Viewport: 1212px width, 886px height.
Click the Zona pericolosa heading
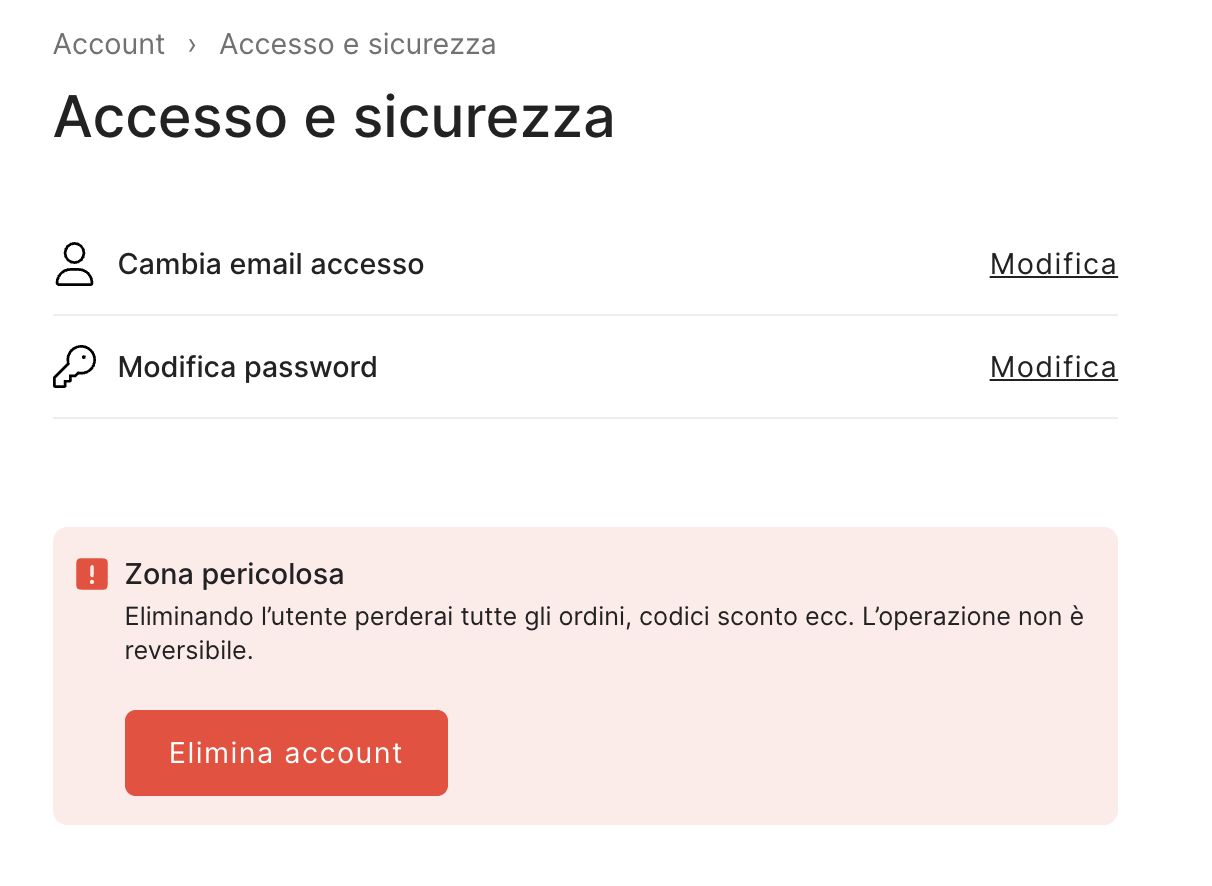click(234, 574)
